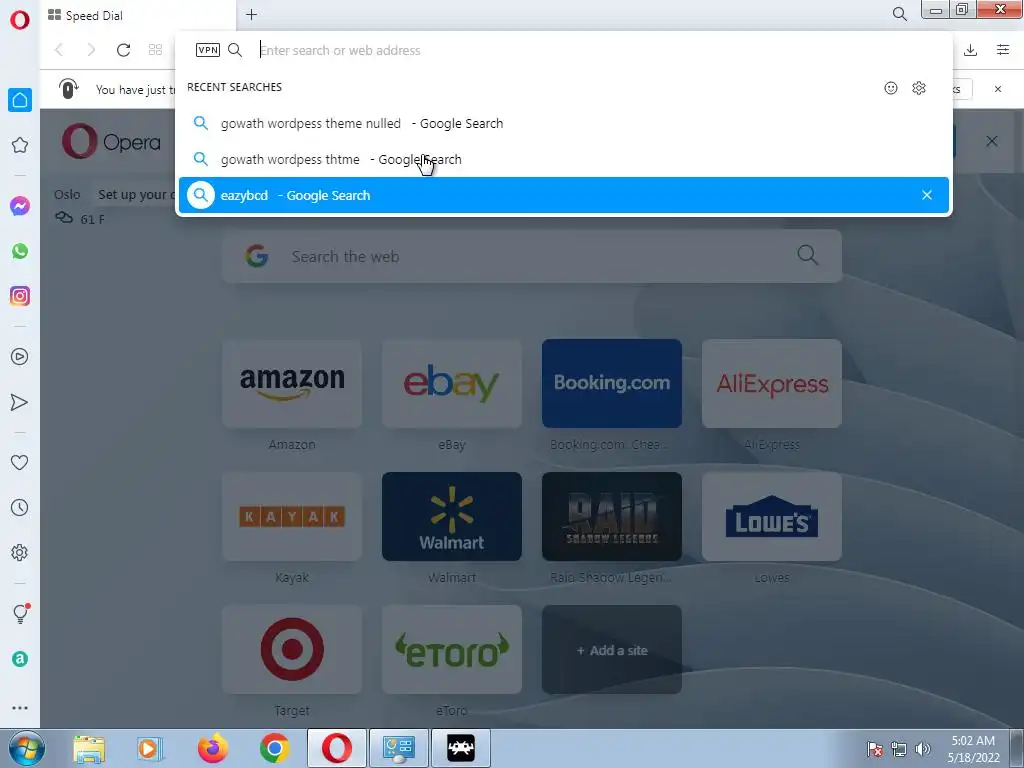1024x768 pixels.
Task: Open the Raid Shadow Legends tile
Action: coord(612,517)
